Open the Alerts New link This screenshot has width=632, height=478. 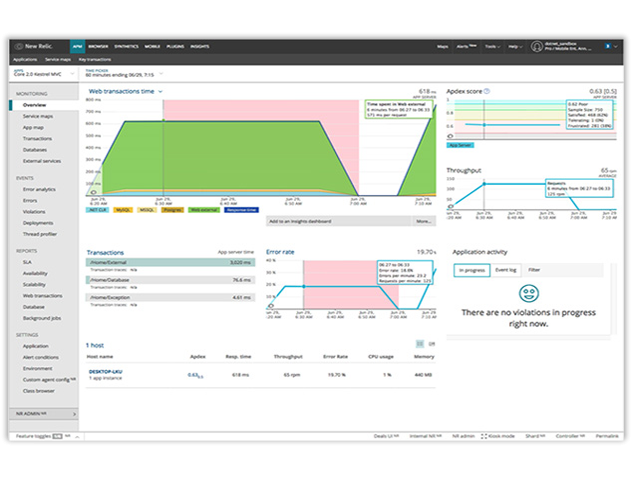tap(466, 46)
